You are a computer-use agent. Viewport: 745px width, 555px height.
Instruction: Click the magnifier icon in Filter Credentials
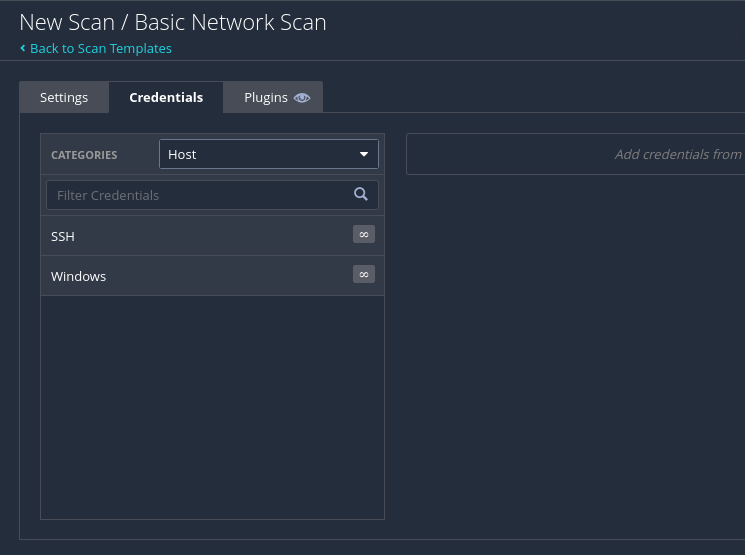(x=361, y=194)
